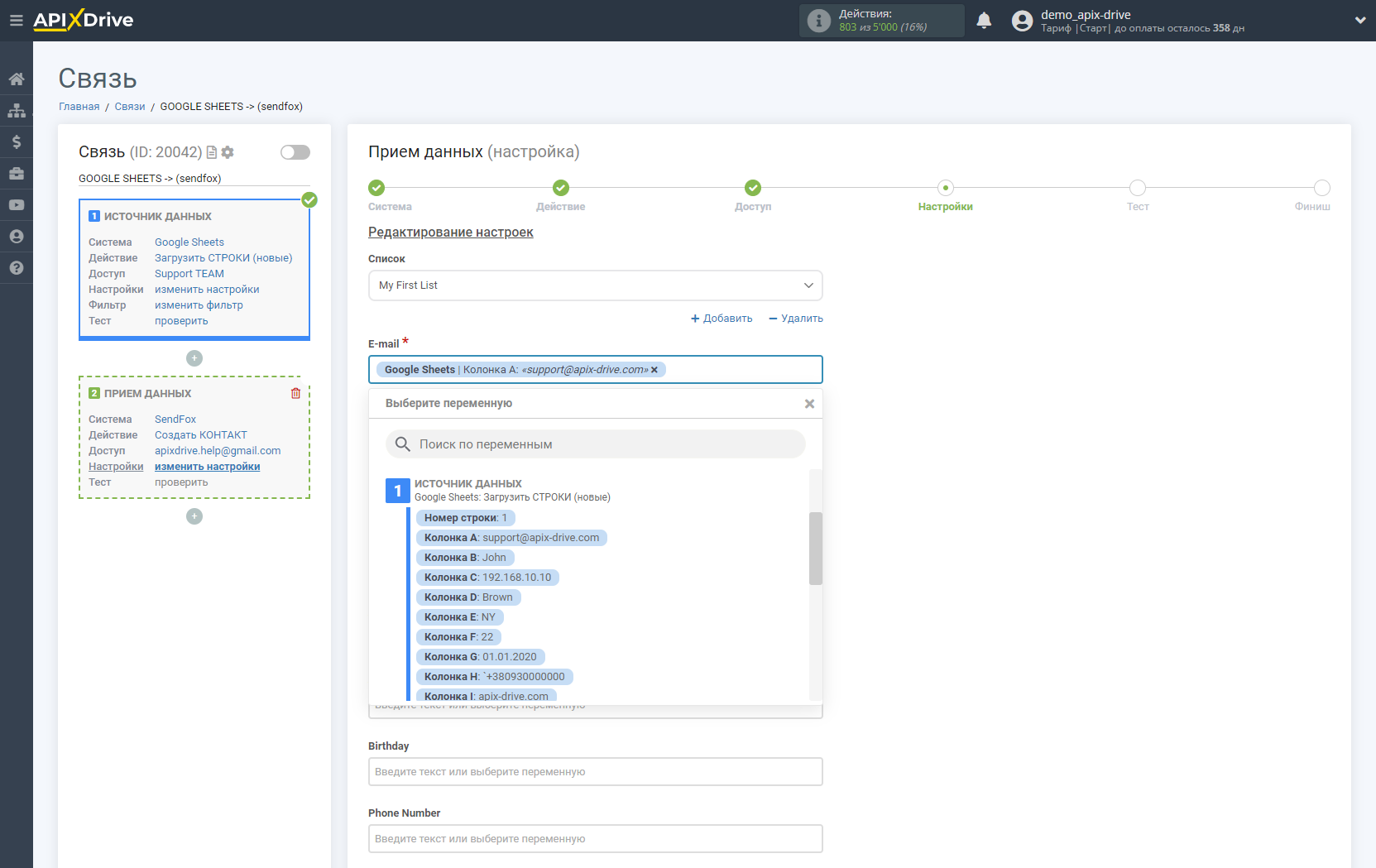1376x868 pixels.
Task: Go to the Система step
Action: point(376,188)
